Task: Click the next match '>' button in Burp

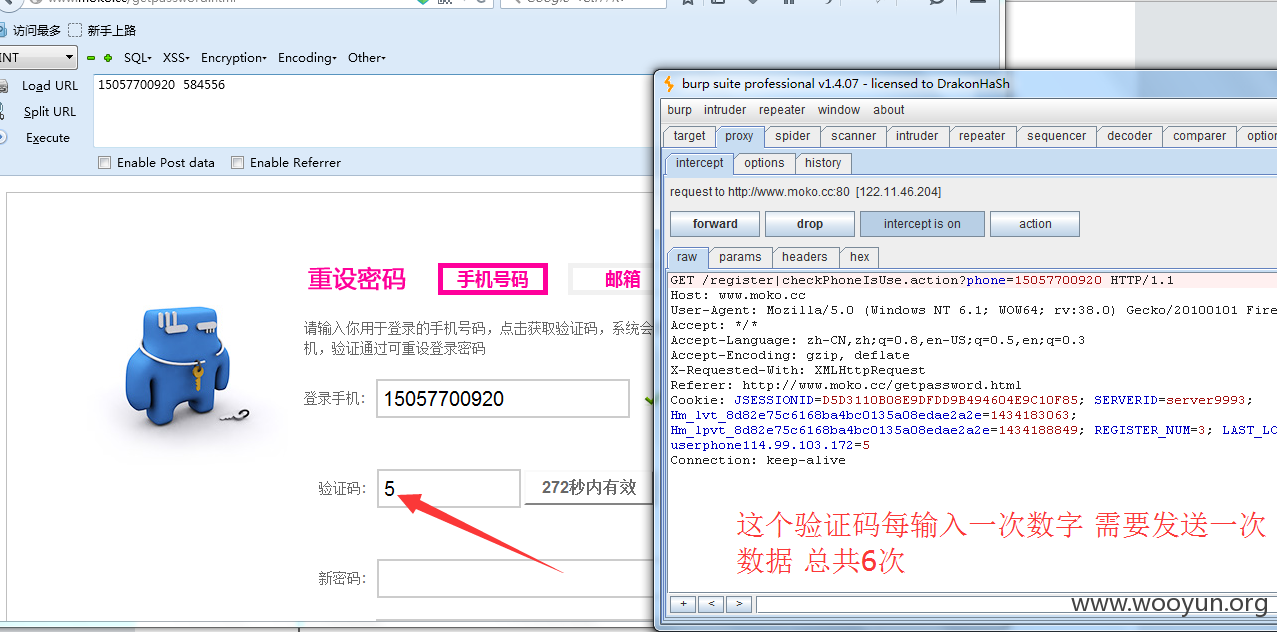Action: coord(739,604)
